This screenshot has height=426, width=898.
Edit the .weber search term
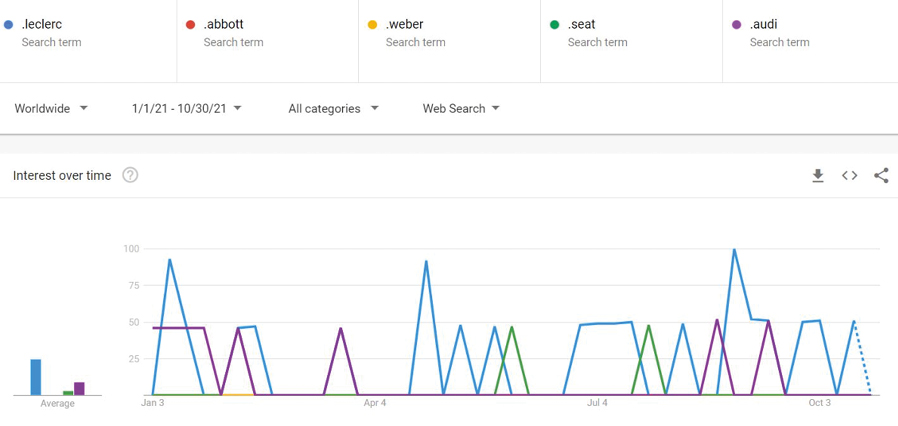(404, 25)
